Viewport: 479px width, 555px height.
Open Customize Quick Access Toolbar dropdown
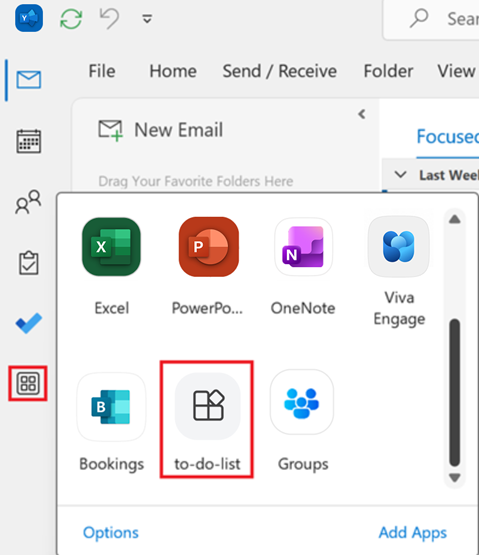pyautogui.click(x=147, y=19)
